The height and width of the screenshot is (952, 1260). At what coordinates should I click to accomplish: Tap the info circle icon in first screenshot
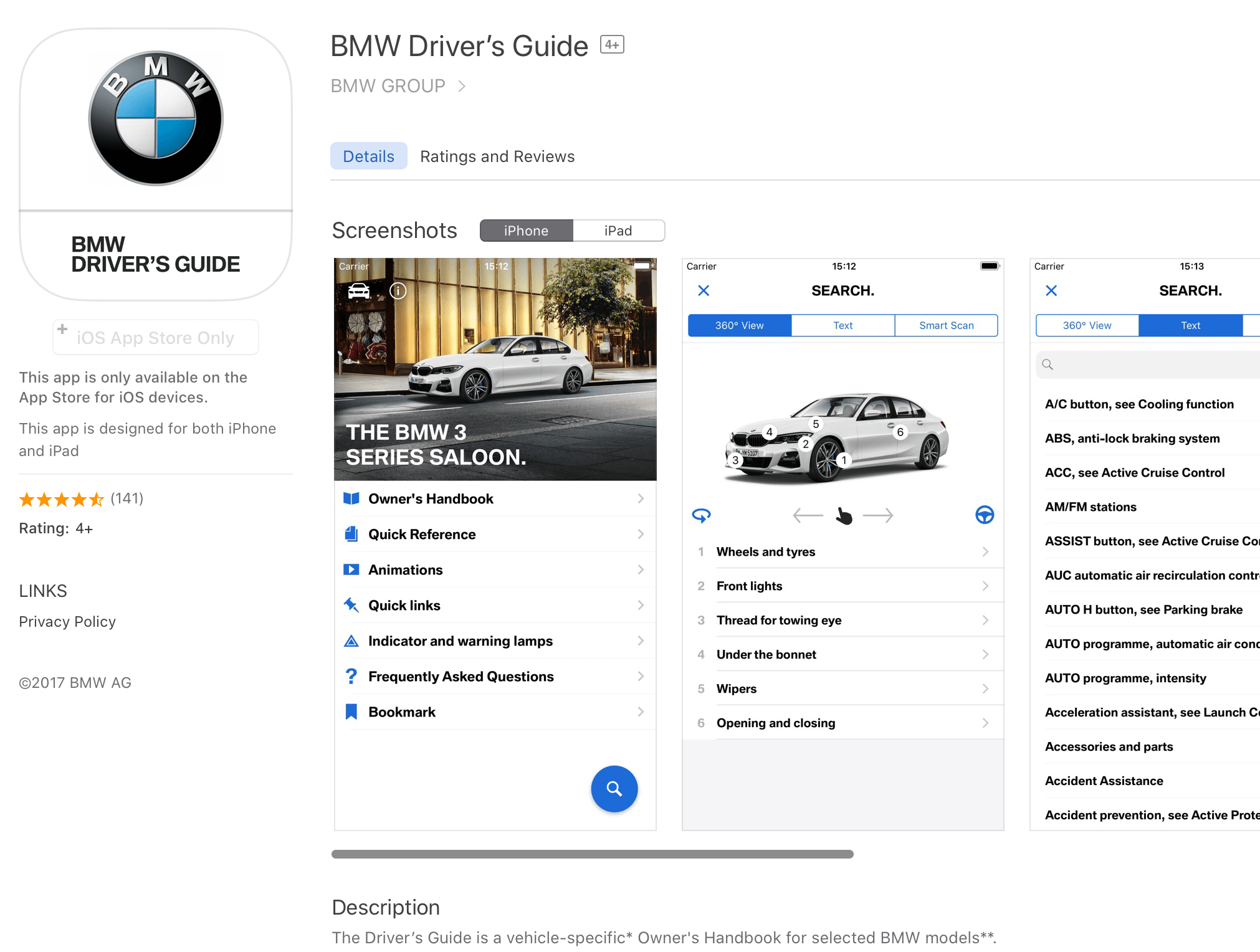(398, 291)
